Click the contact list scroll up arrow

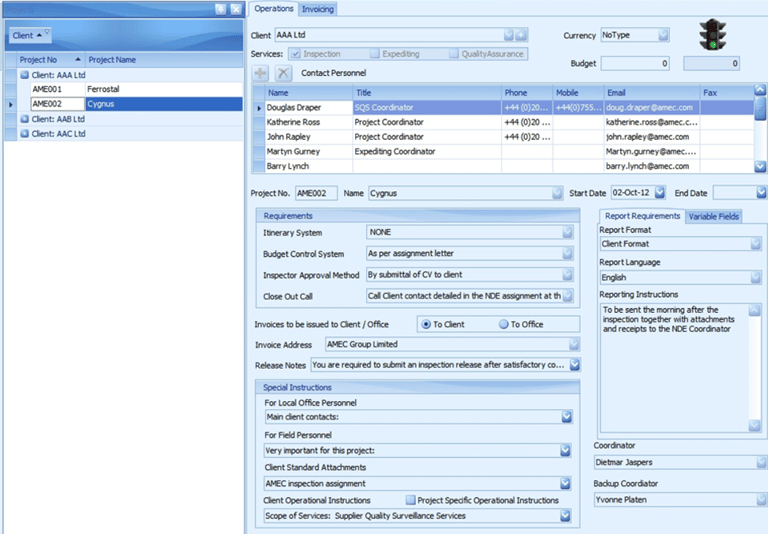[760, 90]
